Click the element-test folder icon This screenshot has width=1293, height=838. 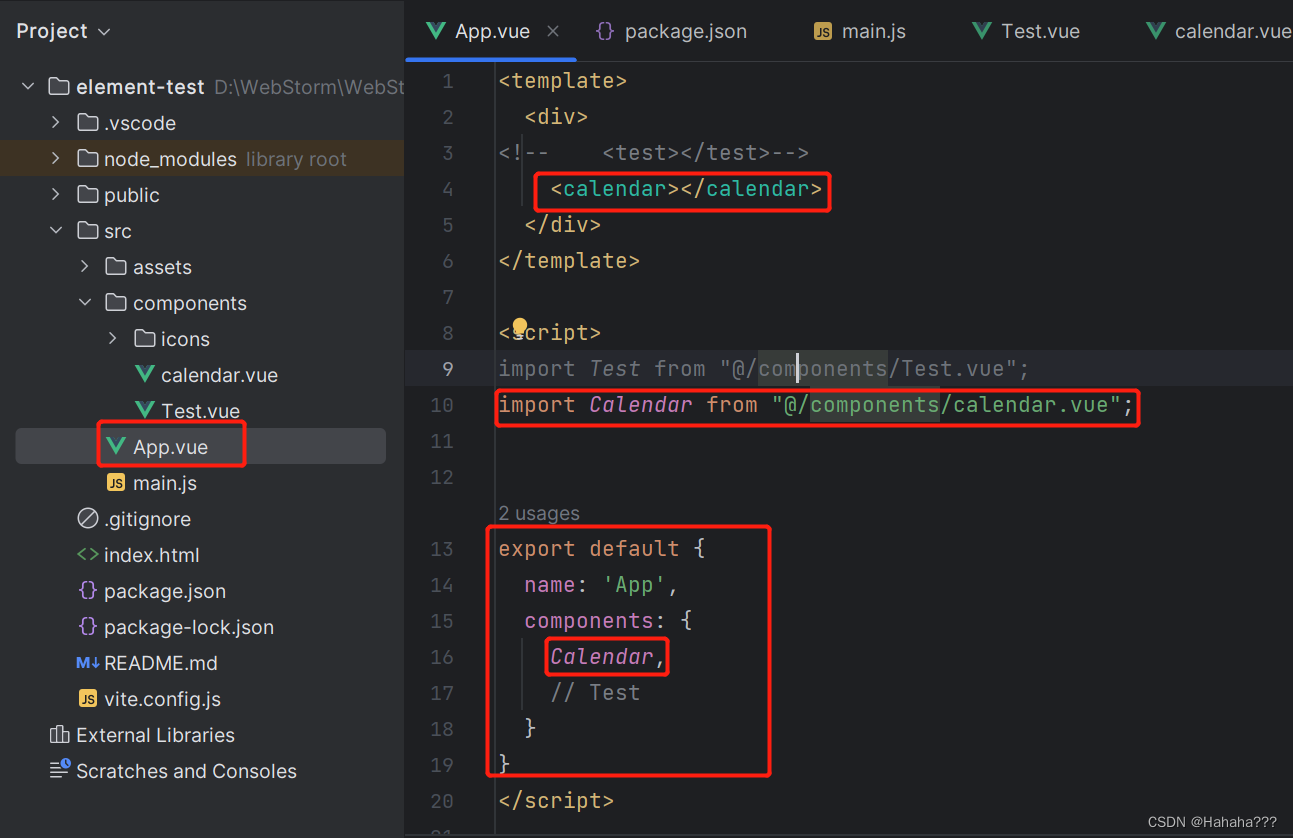pos(59,87)
